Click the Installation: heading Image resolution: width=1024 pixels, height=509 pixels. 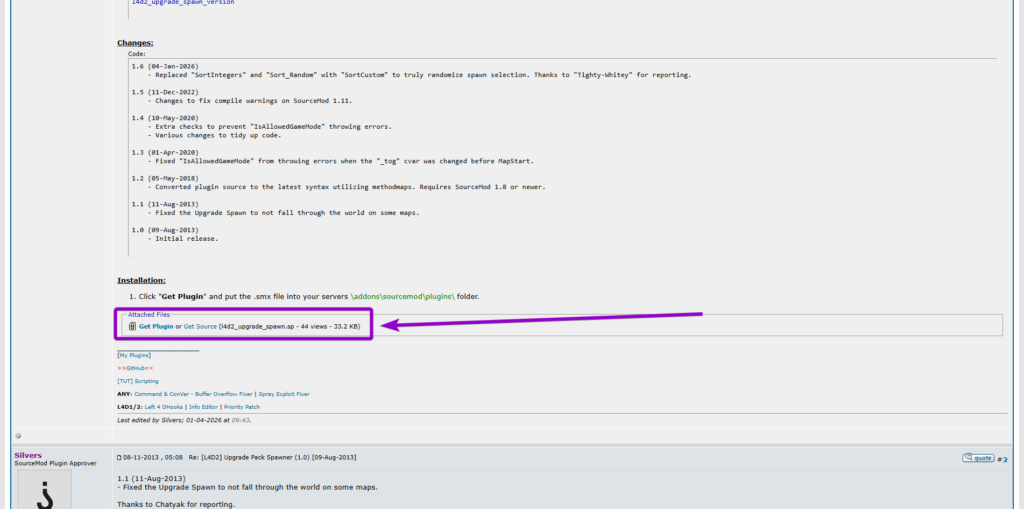tap(141, 280)
